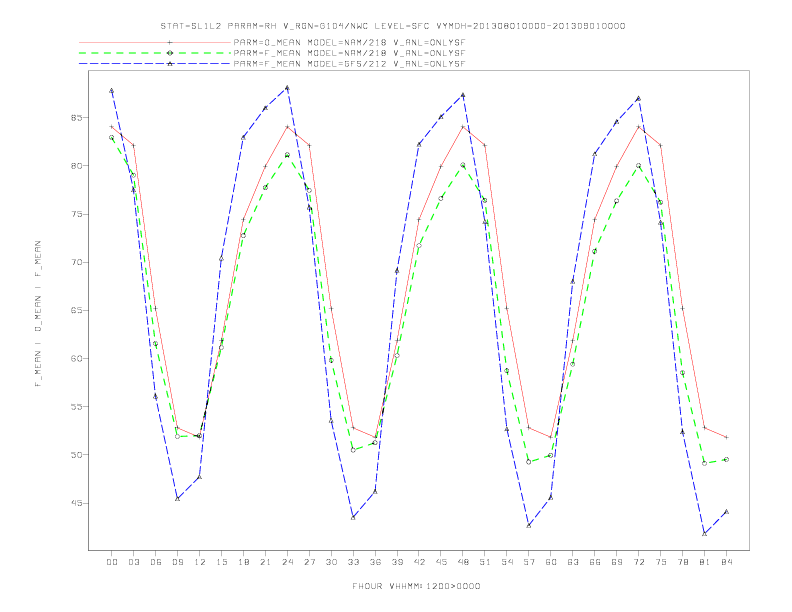
Task: Click y-axis tick value 80
Action: [x=76, y=166]
